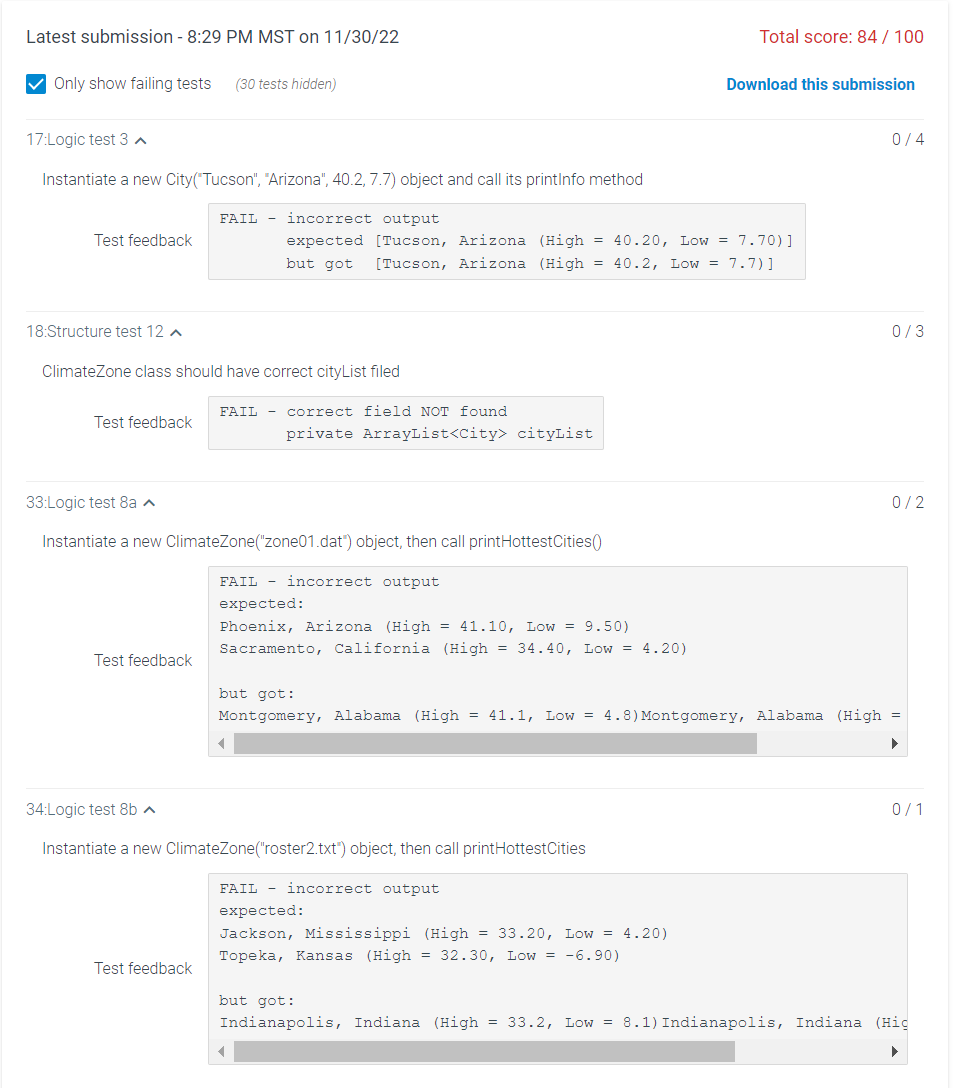Click the 0 / 3 score for Structure test 12
Viewport: 955px width, 1088px height.
coord(908,332)
